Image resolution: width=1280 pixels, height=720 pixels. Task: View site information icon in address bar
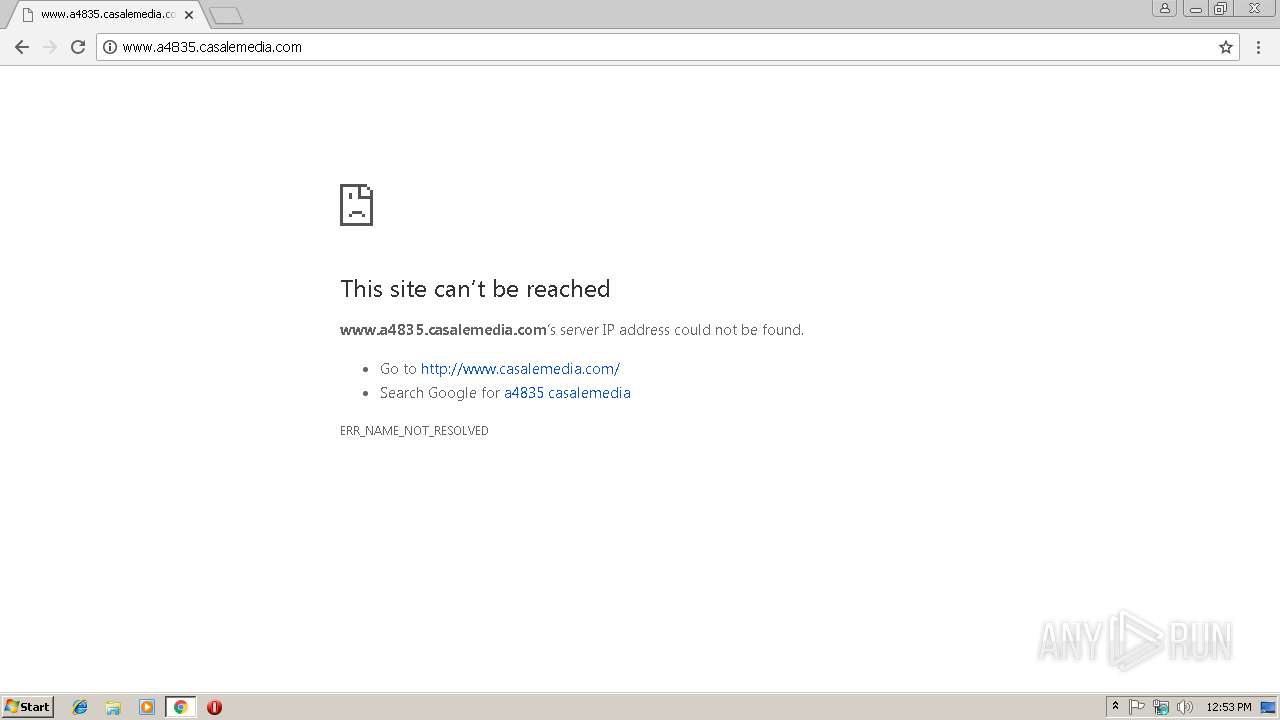point(110,47)
